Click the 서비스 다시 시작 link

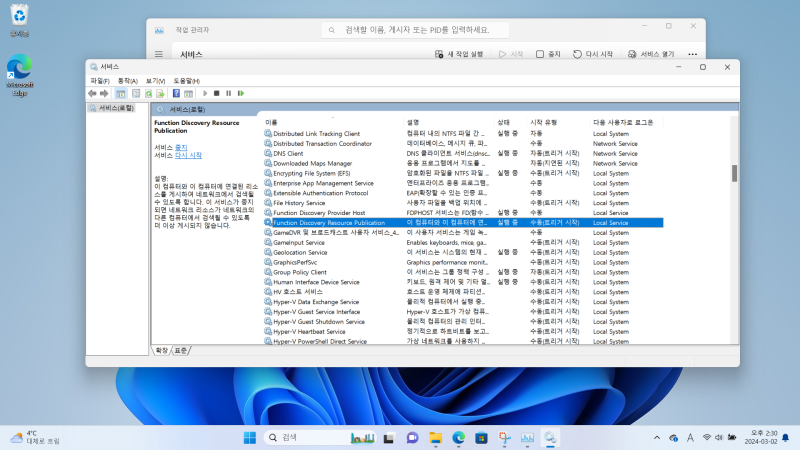188,155
